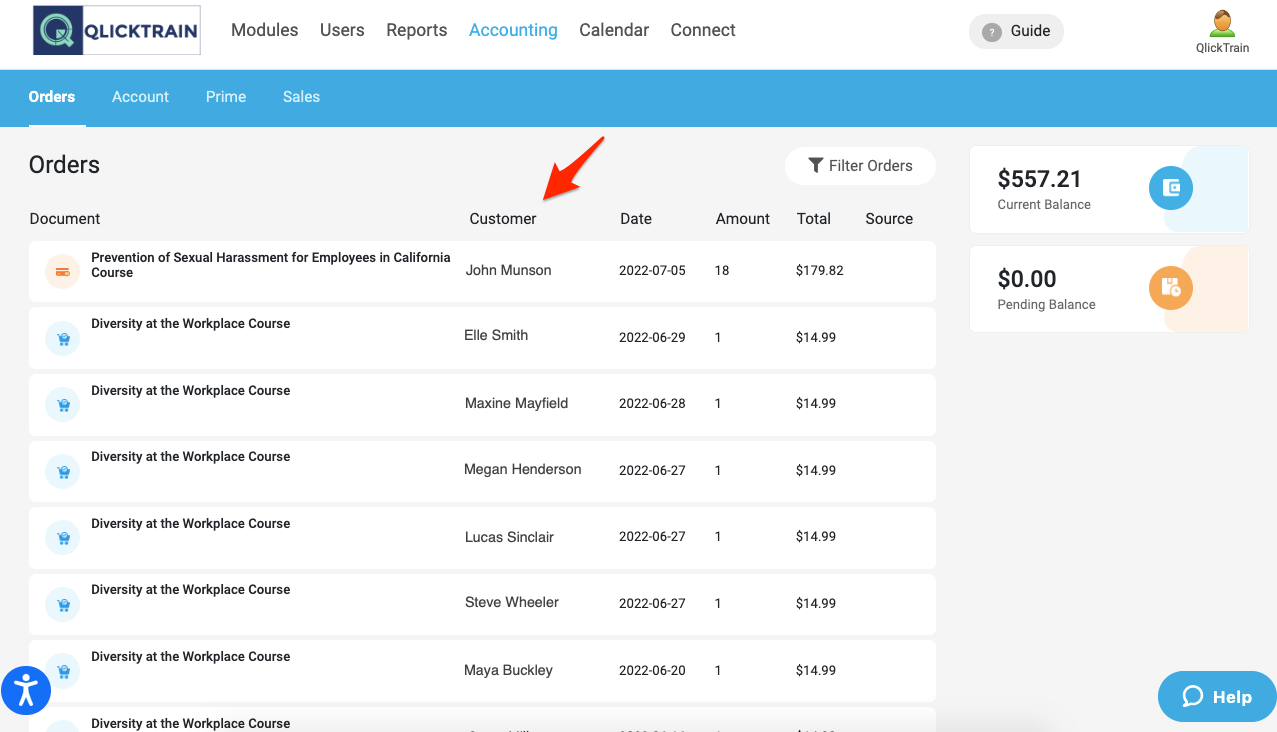Open the Users menu
This screenshot has width=1277, height=732.
click(342, 30)
